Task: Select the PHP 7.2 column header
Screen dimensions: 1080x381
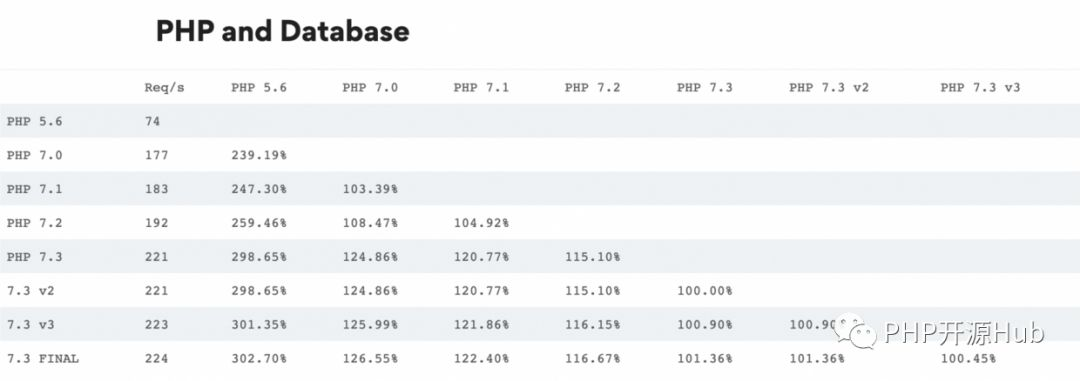Action: (x=592, y=87)
